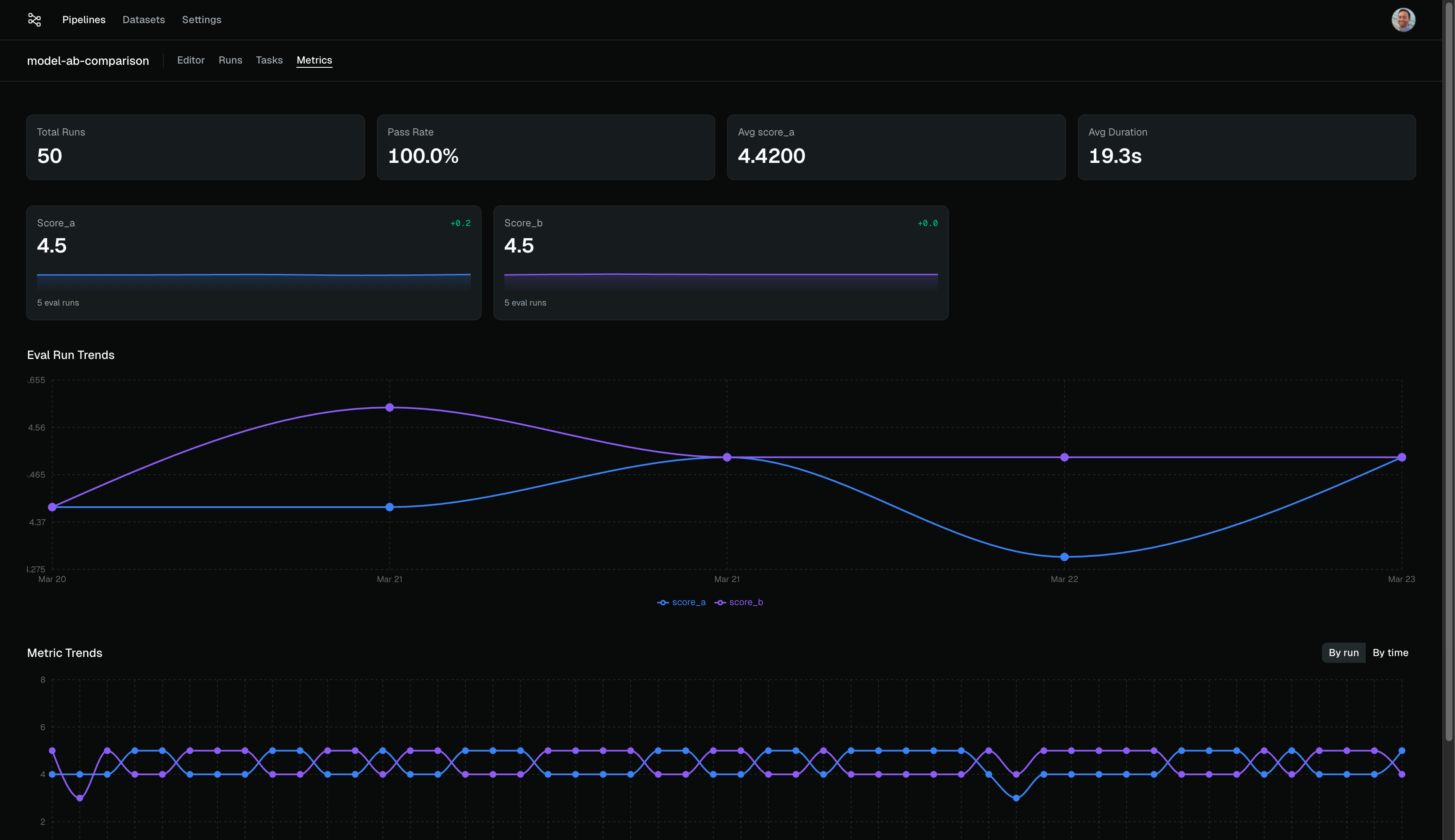Click the page vertical scrollbar
Viewport: 1455px width, 840px height.
point(1449,369)
